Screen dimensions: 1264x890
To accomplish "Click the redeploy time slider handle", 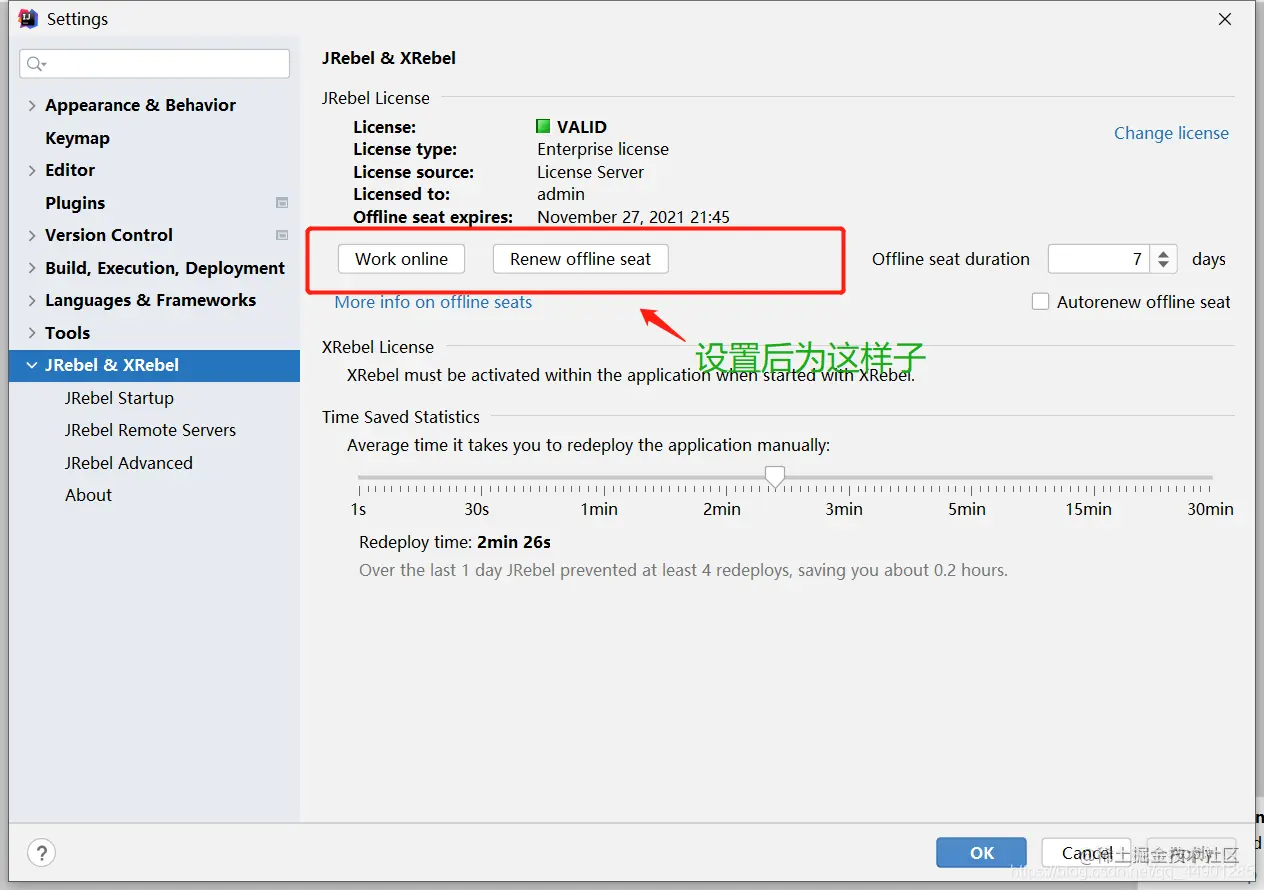I will click(775, 476).
